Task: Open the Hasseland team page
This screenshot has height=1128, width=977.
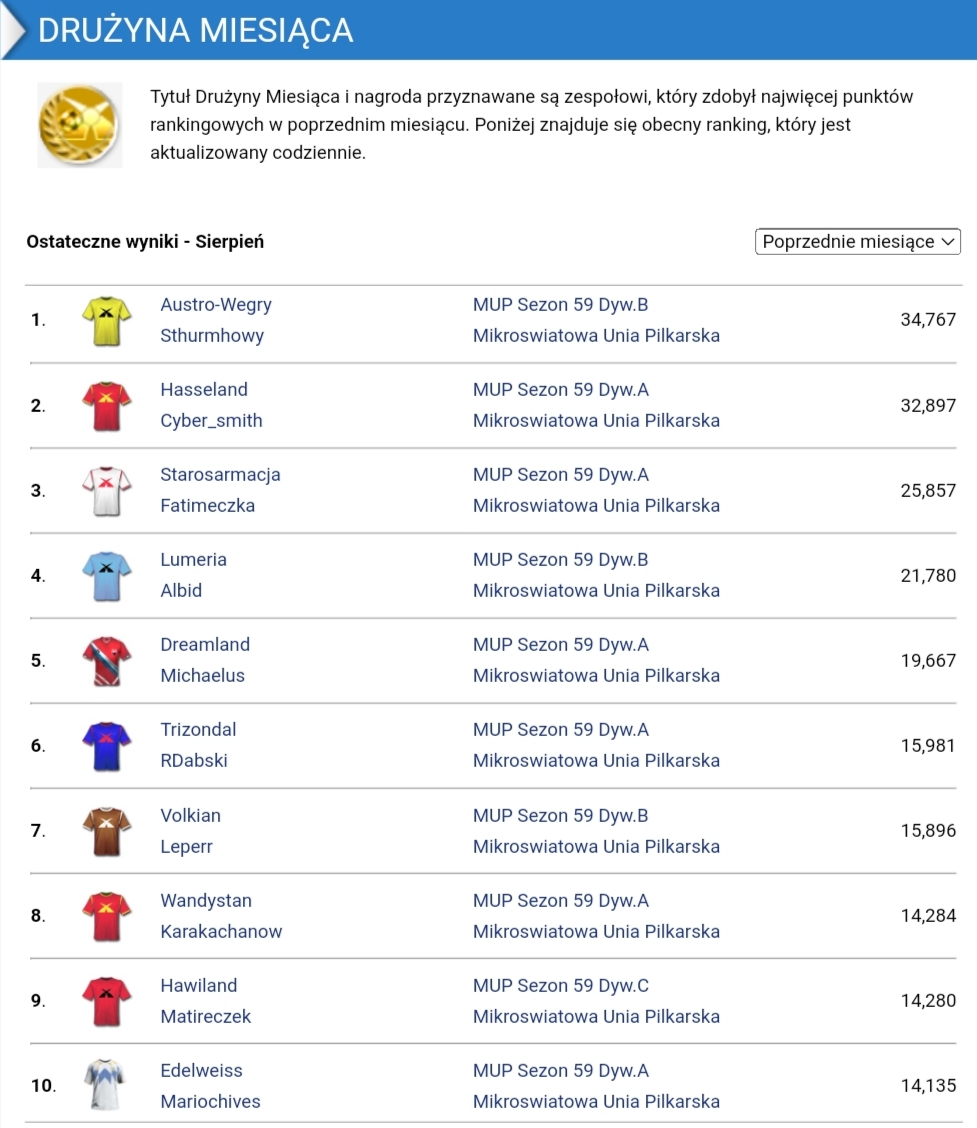Action: 204,390
